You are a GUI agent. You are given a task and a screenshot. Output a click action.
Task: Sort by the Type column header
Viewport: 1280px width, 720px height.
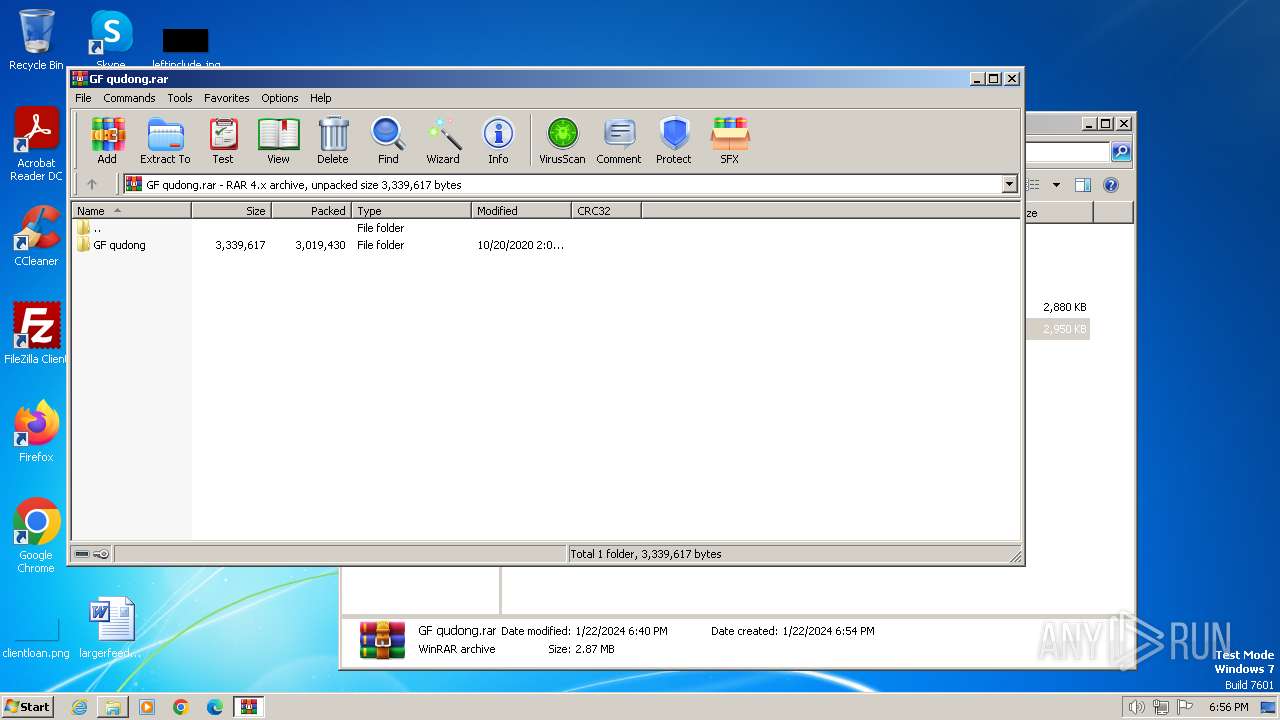click(411, 211)
